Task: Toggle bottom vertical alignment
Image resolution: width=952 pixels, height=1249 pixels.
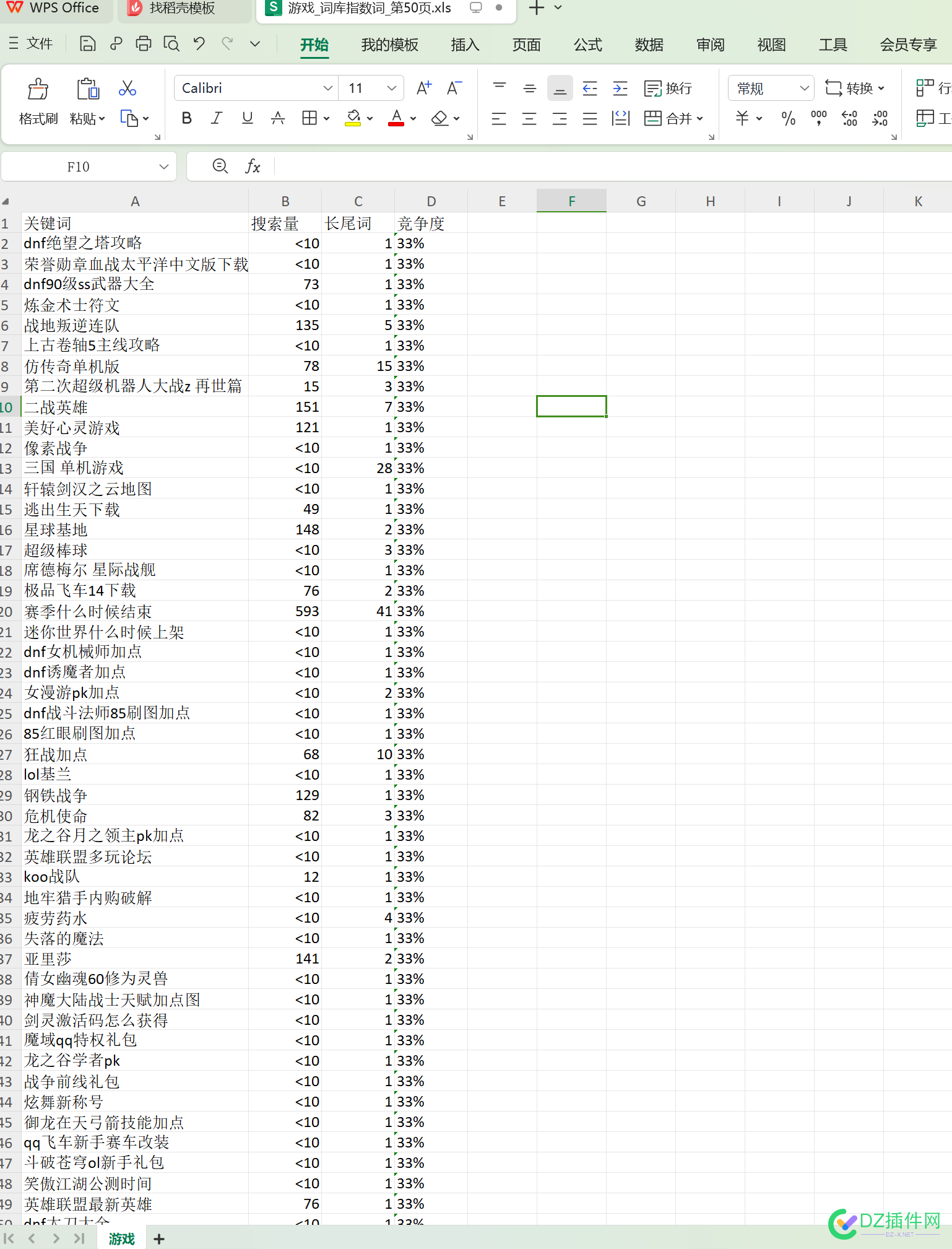Action: pyautogui.click(x=560, y=89)
